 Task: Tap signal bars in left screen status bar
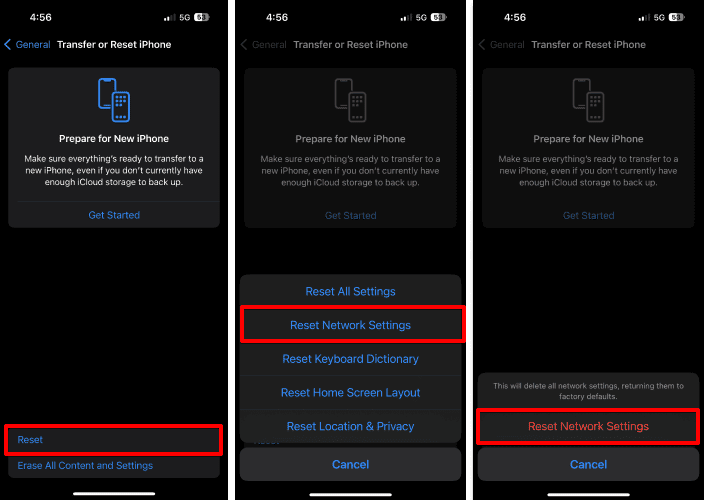170,18
